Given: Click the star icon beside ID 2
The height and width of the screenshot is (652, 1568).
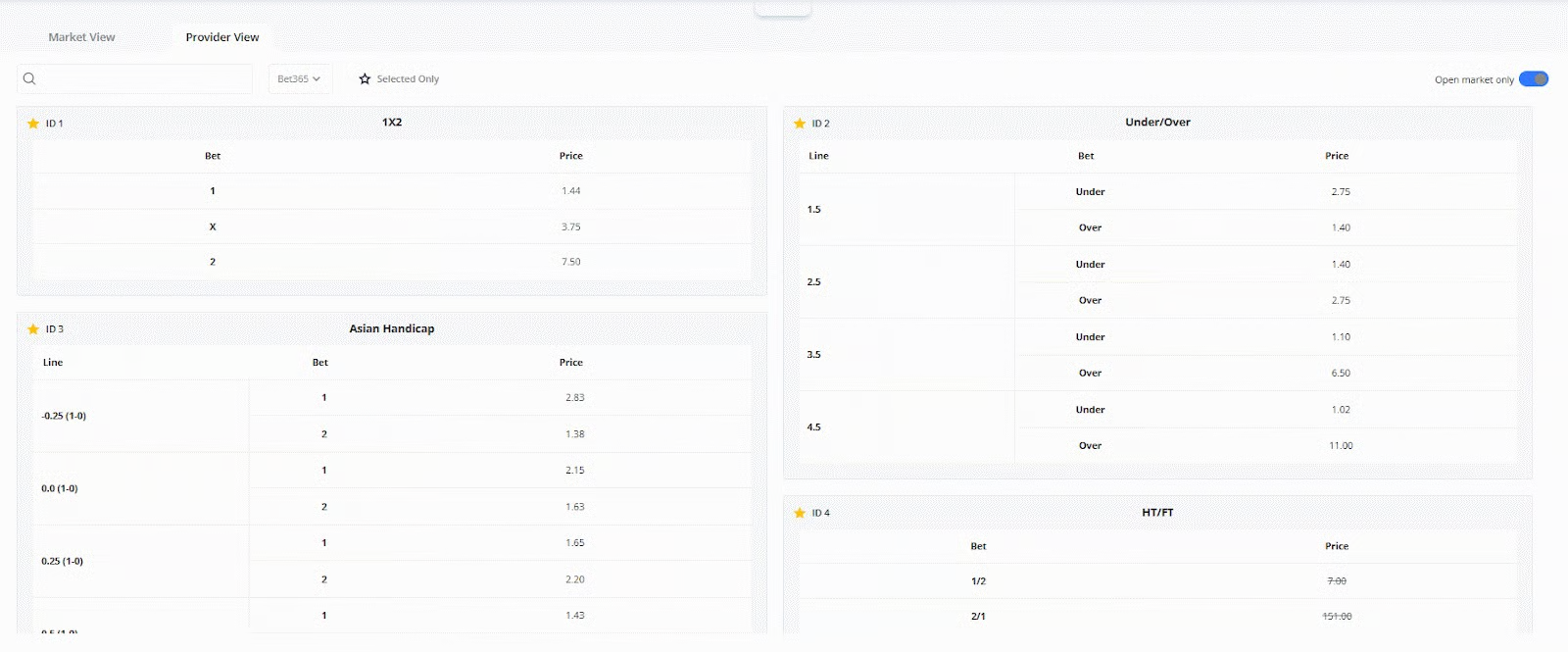Looking at the screenshot, I should click(800, 124).
